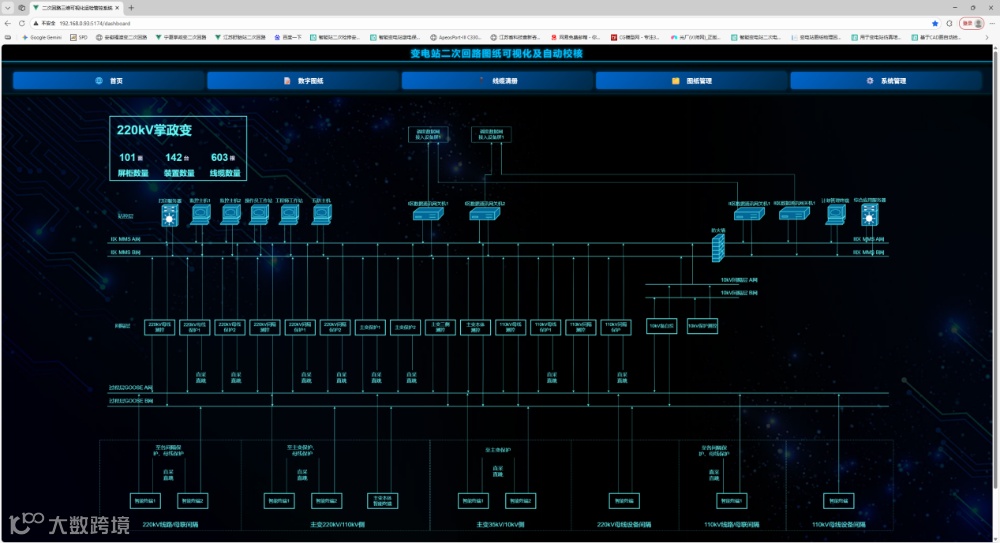The image size is (1000, 543).
Task: Select gateway device icon left of 计划管理终端
Action: [794, 214]
